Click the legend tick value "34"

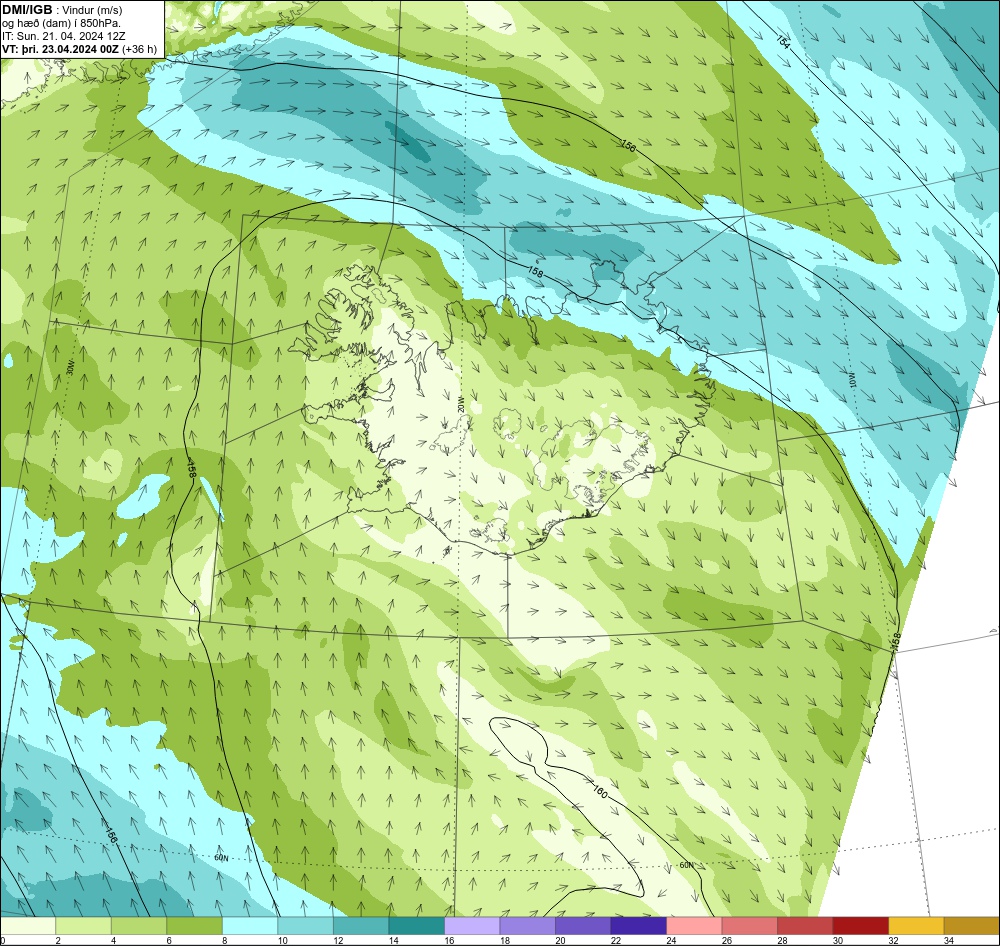pyautogui.click(x=949, y=940)
